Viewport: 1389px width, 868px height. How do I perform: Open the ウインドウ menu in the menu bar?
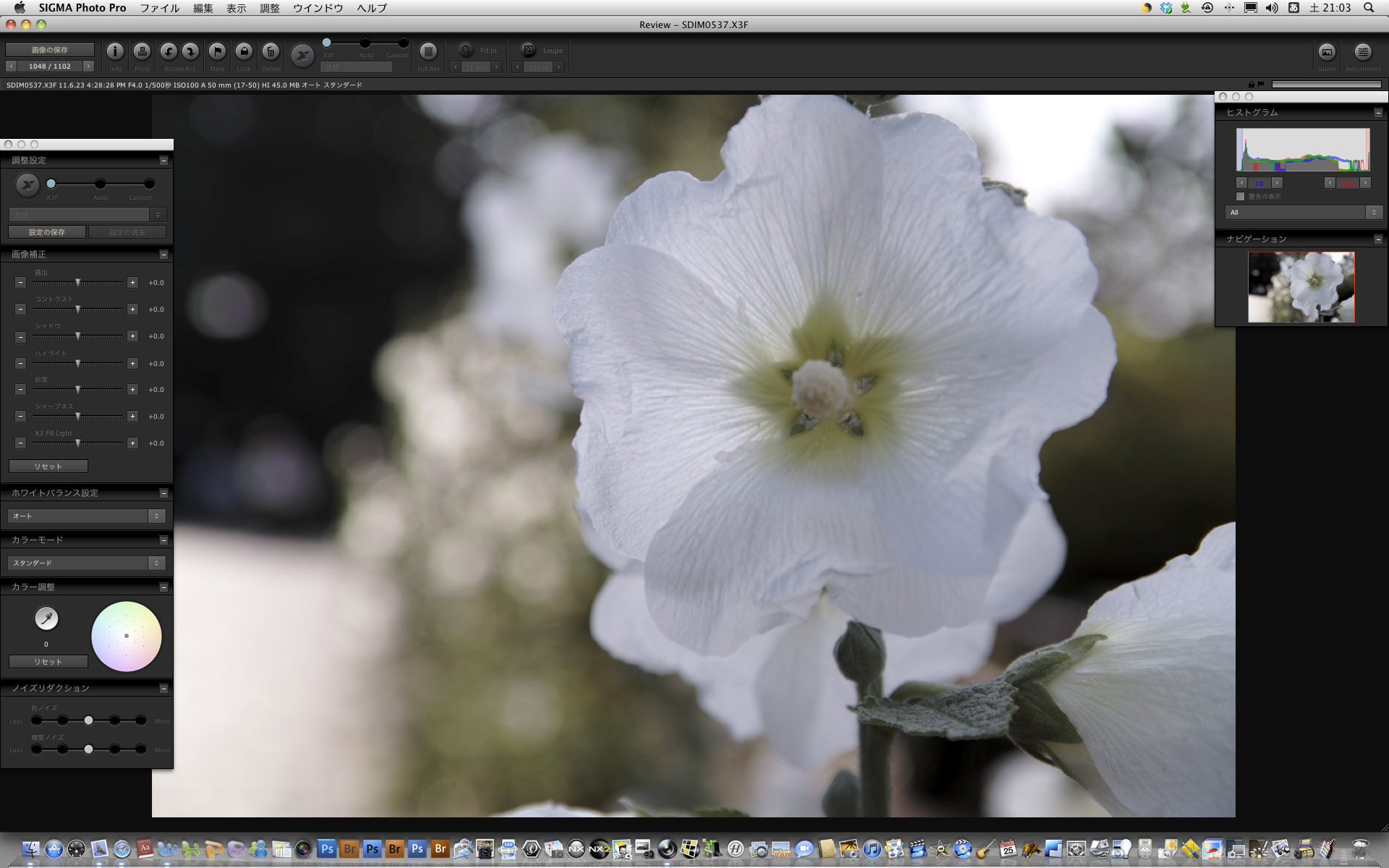(318, 8)
